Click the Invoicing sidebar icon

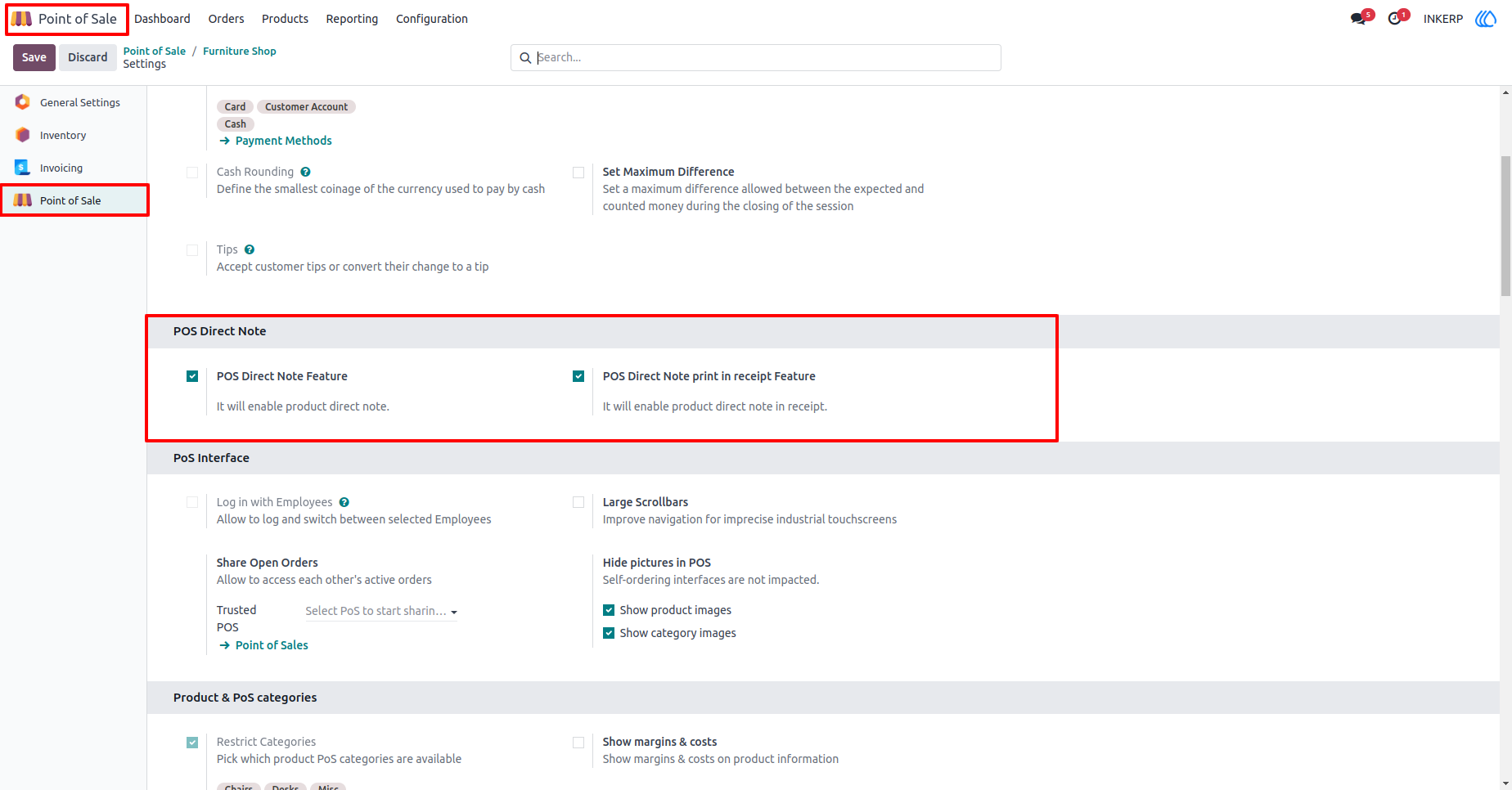point(23,168)
